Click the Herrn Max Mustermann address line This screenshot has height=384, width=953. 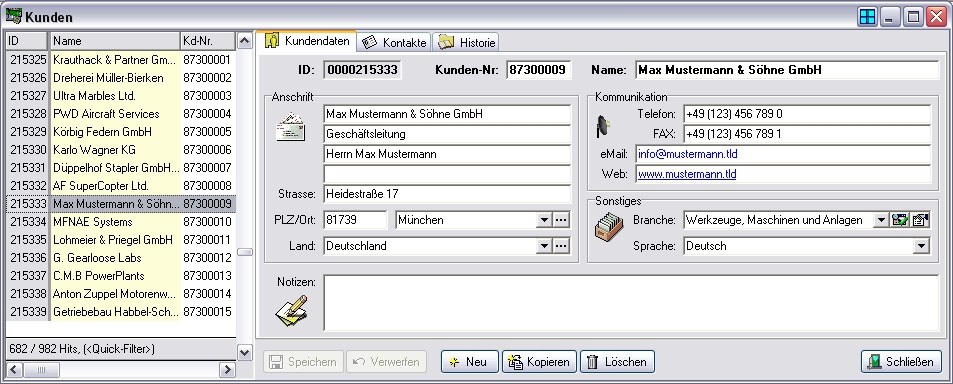pyautogui.click(x=447, y=154)
